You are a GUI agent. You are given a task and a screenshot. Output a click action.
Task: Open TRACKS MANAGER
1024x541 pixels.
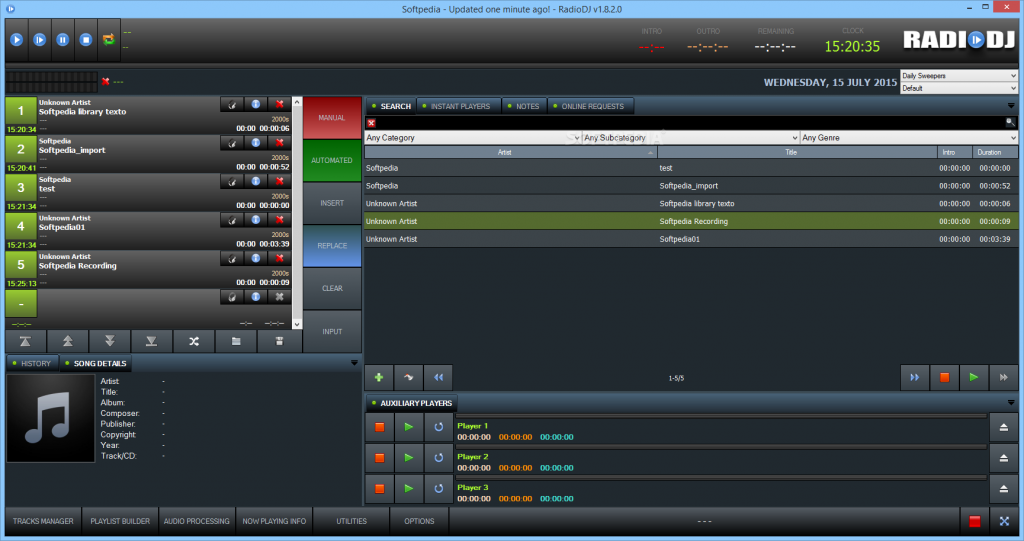tap(43, 521)
